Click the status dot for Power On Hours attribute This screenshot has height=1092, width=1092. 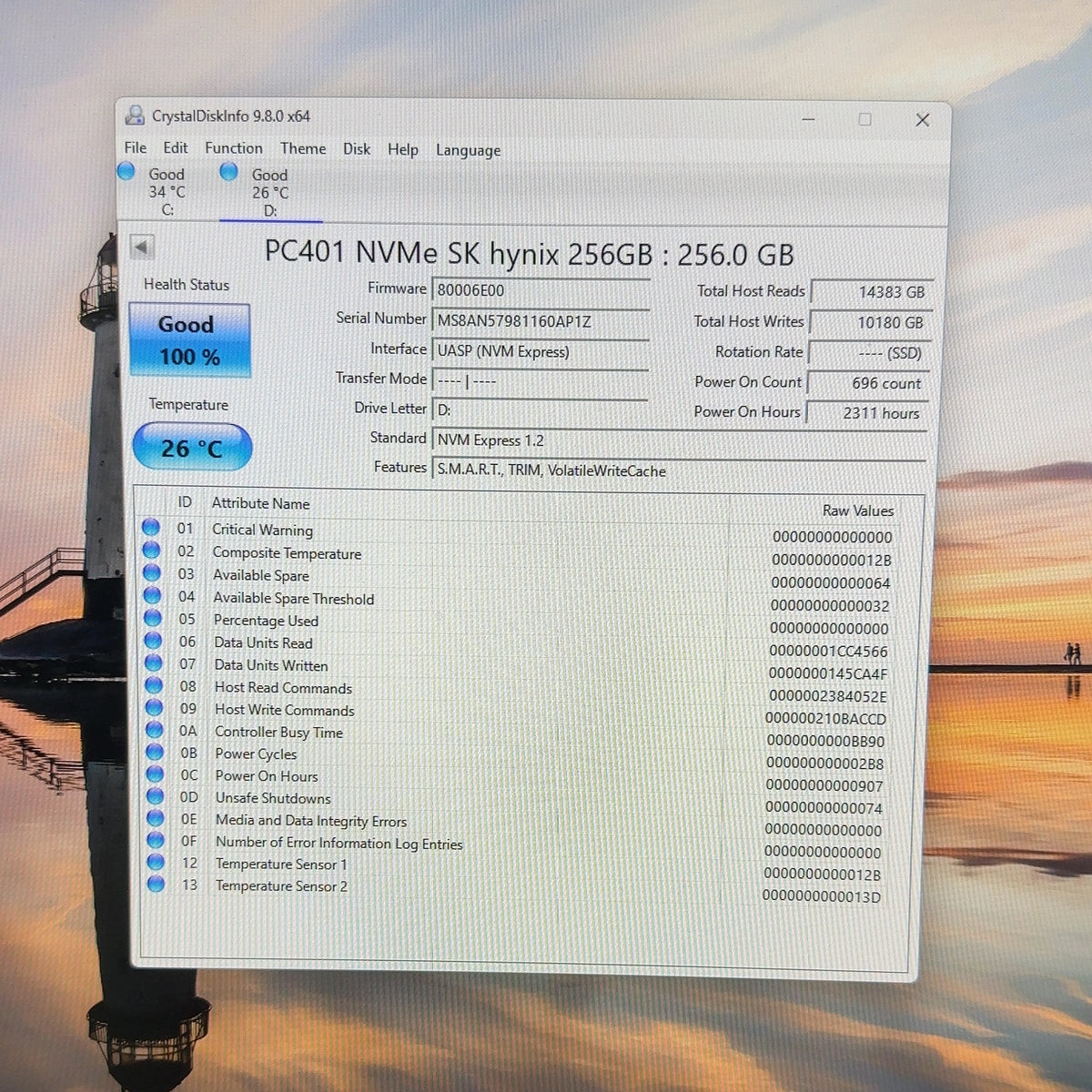coord(155,773)
